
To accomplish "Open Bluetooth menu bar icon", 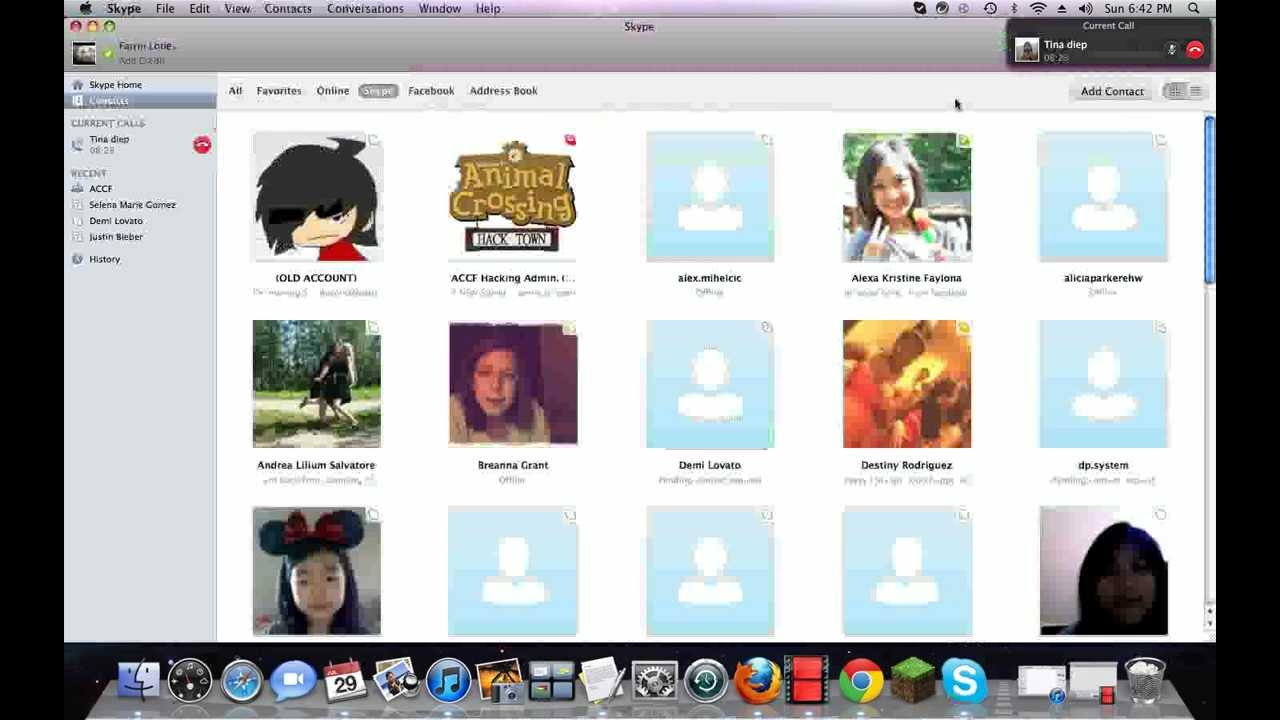I will [x=1014, y=8].
